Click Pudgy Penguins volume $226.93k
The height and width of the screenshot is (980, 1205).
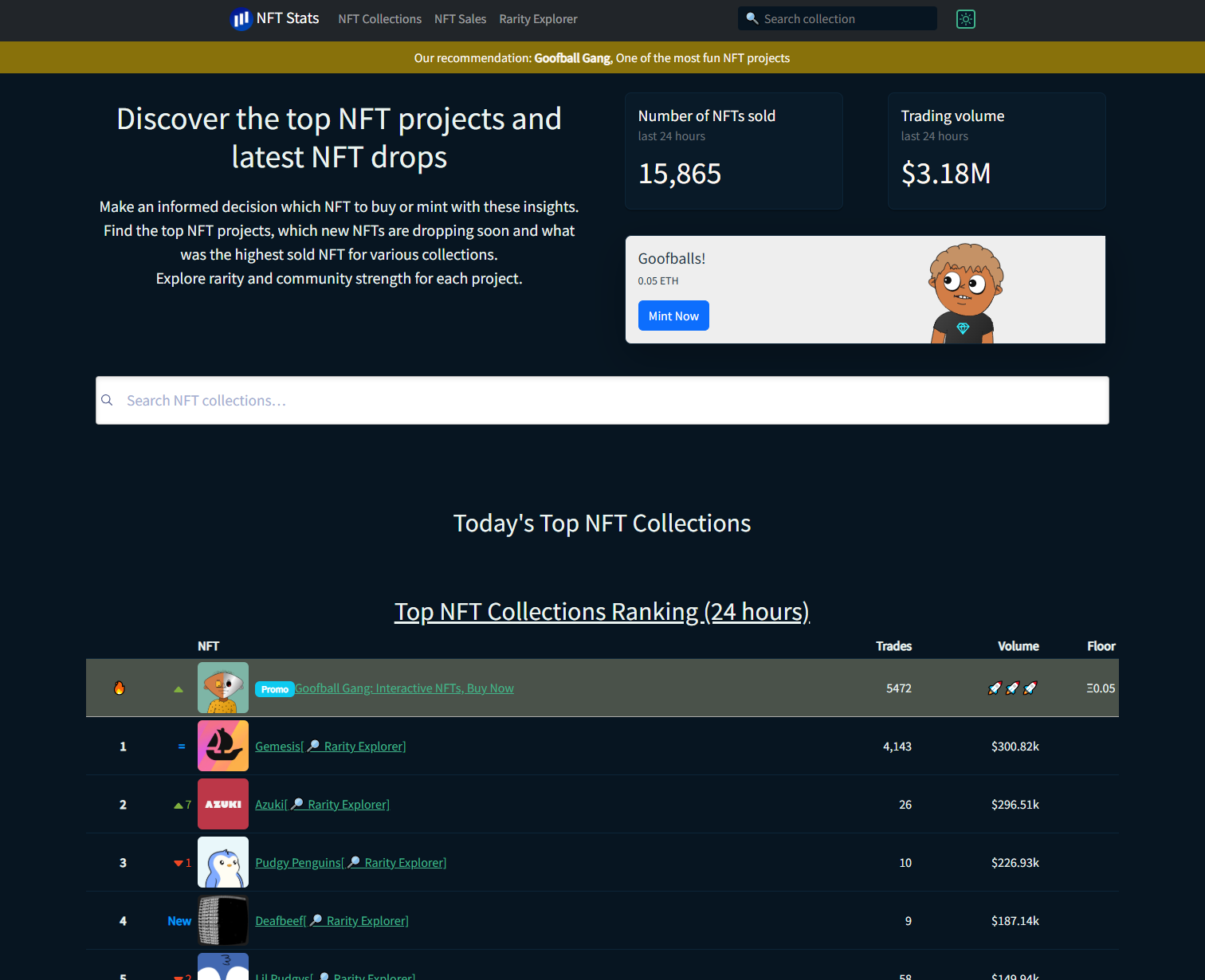pyautogui.click(x=1015, y=863)
